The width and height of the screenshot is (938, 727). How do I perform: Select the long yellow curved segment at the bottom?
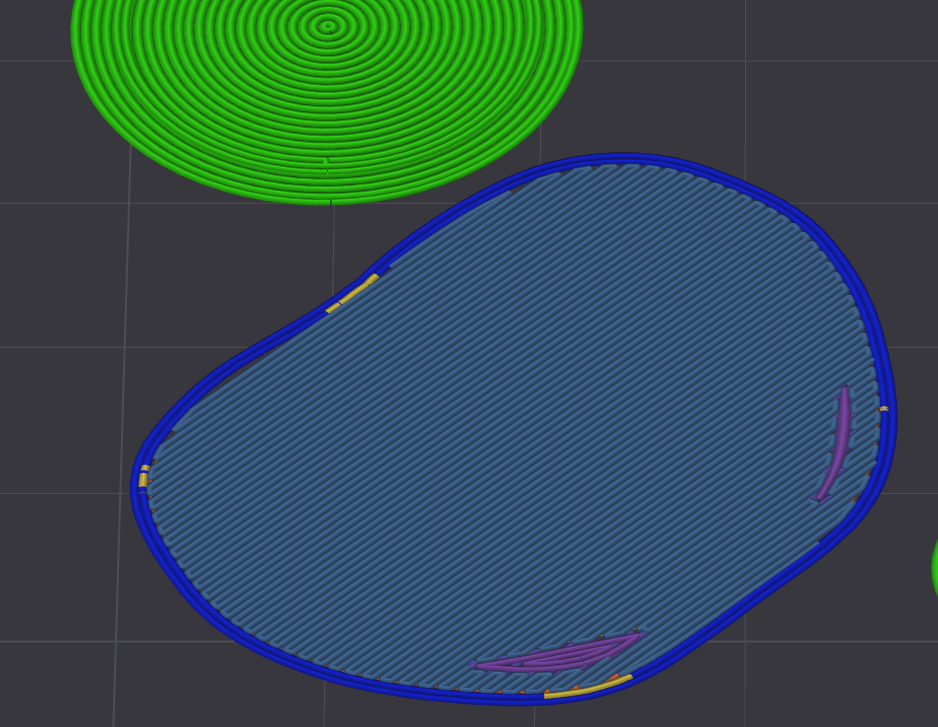[588, 687]
